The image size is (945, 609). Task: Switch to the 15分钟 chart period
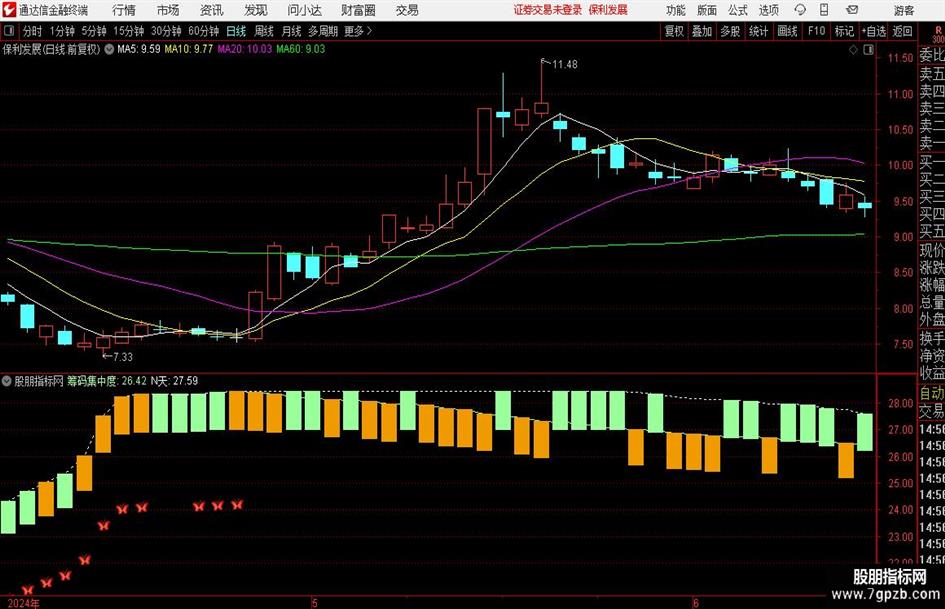point(129,31)
